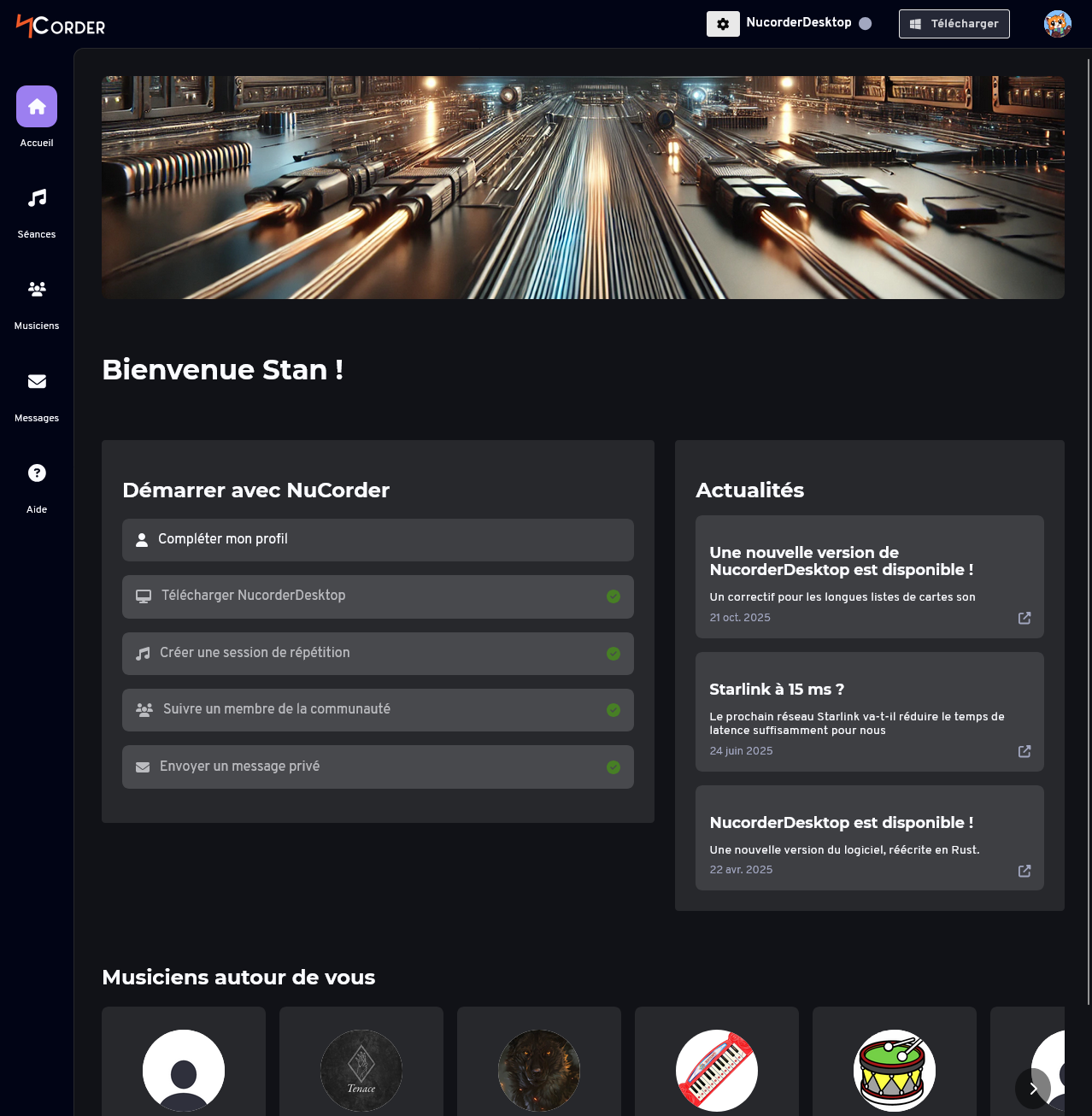Open default silhouette musician avatar card
Viewport: 1092px width, 1116px height.
click(184, 1061)
